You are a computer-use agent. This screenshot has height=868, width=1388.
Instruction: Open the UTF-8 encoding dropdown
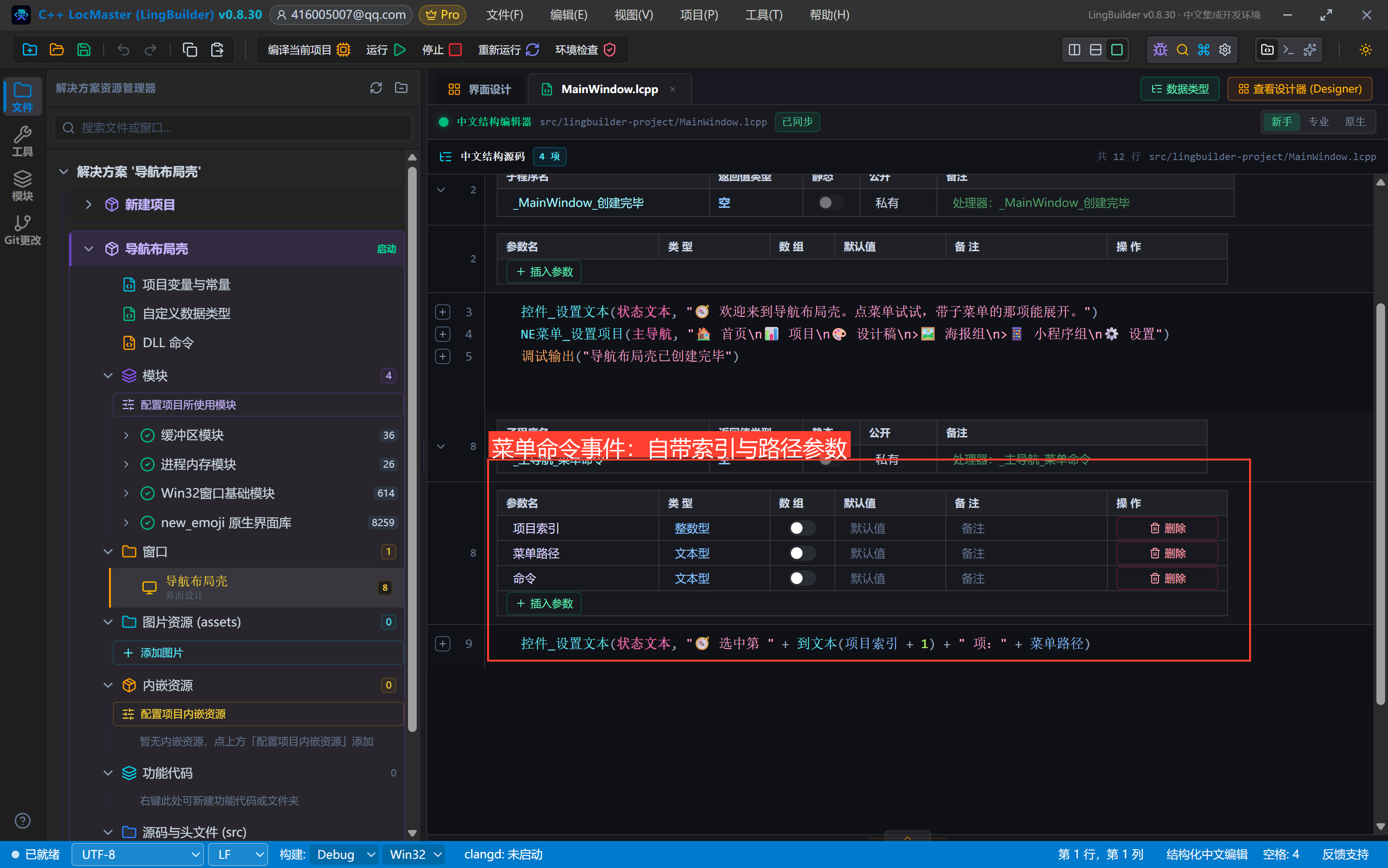(x=137, y=854)
